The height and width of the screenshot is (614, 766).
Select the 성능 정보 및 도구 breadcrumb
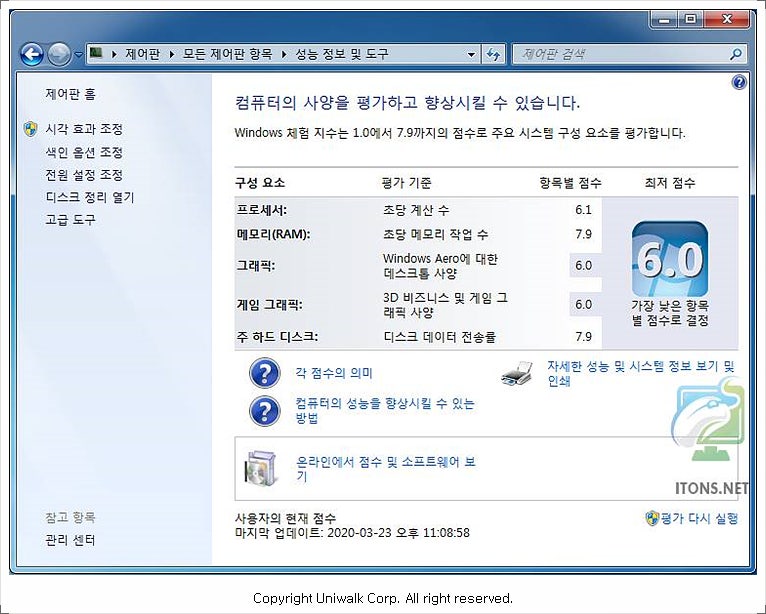(x=342, y=54)
